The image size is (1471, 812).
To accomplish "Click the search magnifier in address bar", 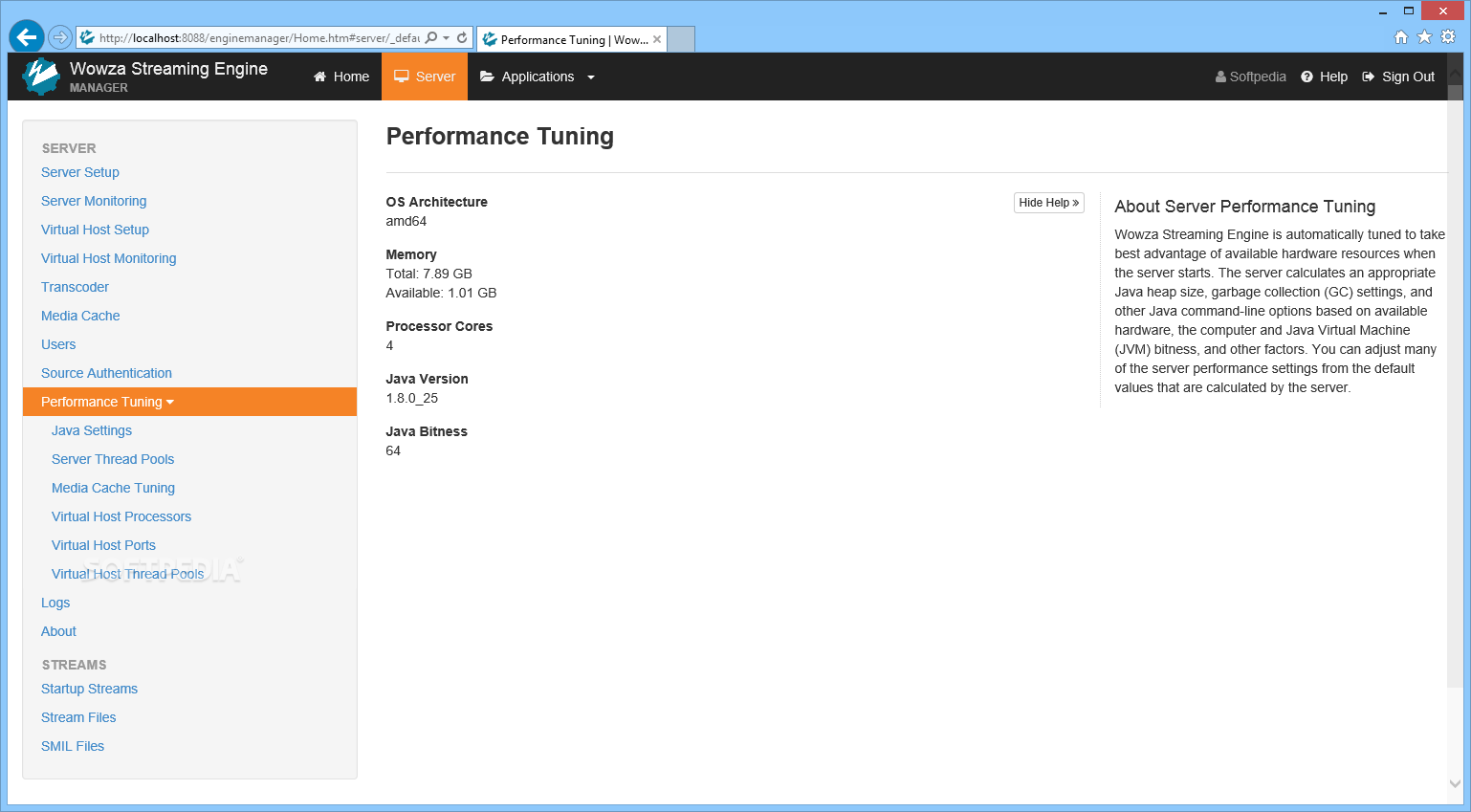I will 431,38.
